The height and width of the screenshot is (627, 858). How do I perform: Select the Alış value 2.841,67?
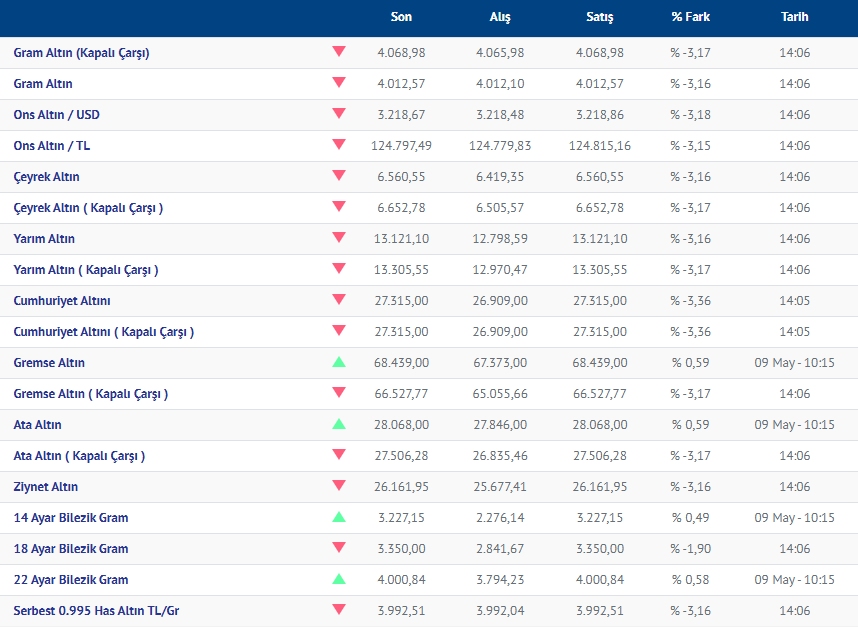(500, 549)
